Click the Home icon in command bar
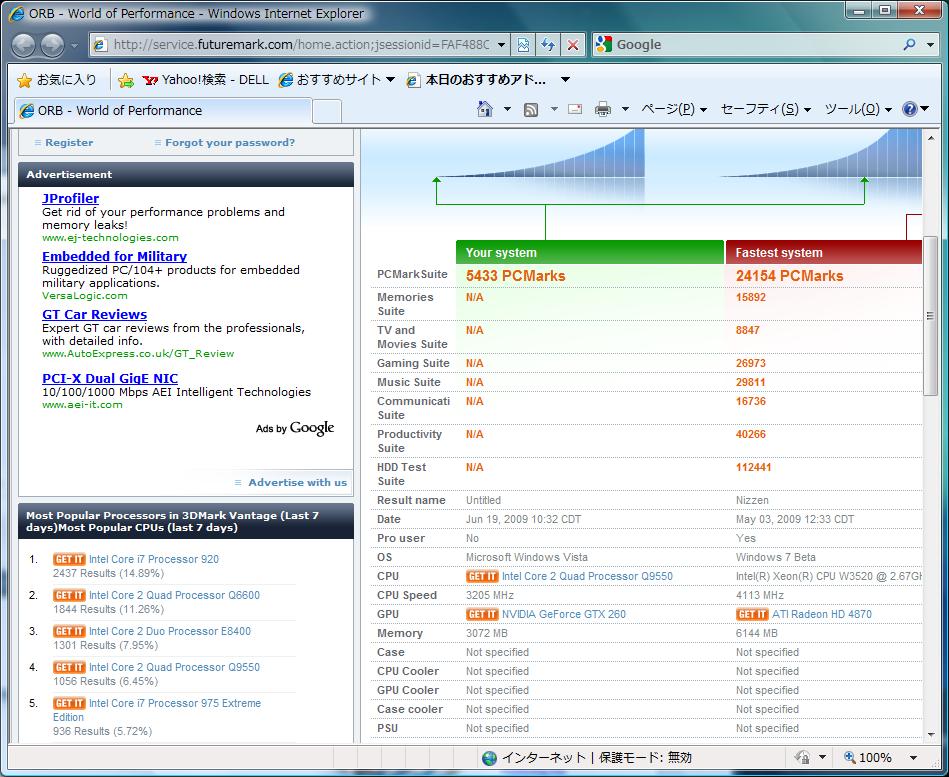Viewport: 949px width, 777px height. coord(485,110)
